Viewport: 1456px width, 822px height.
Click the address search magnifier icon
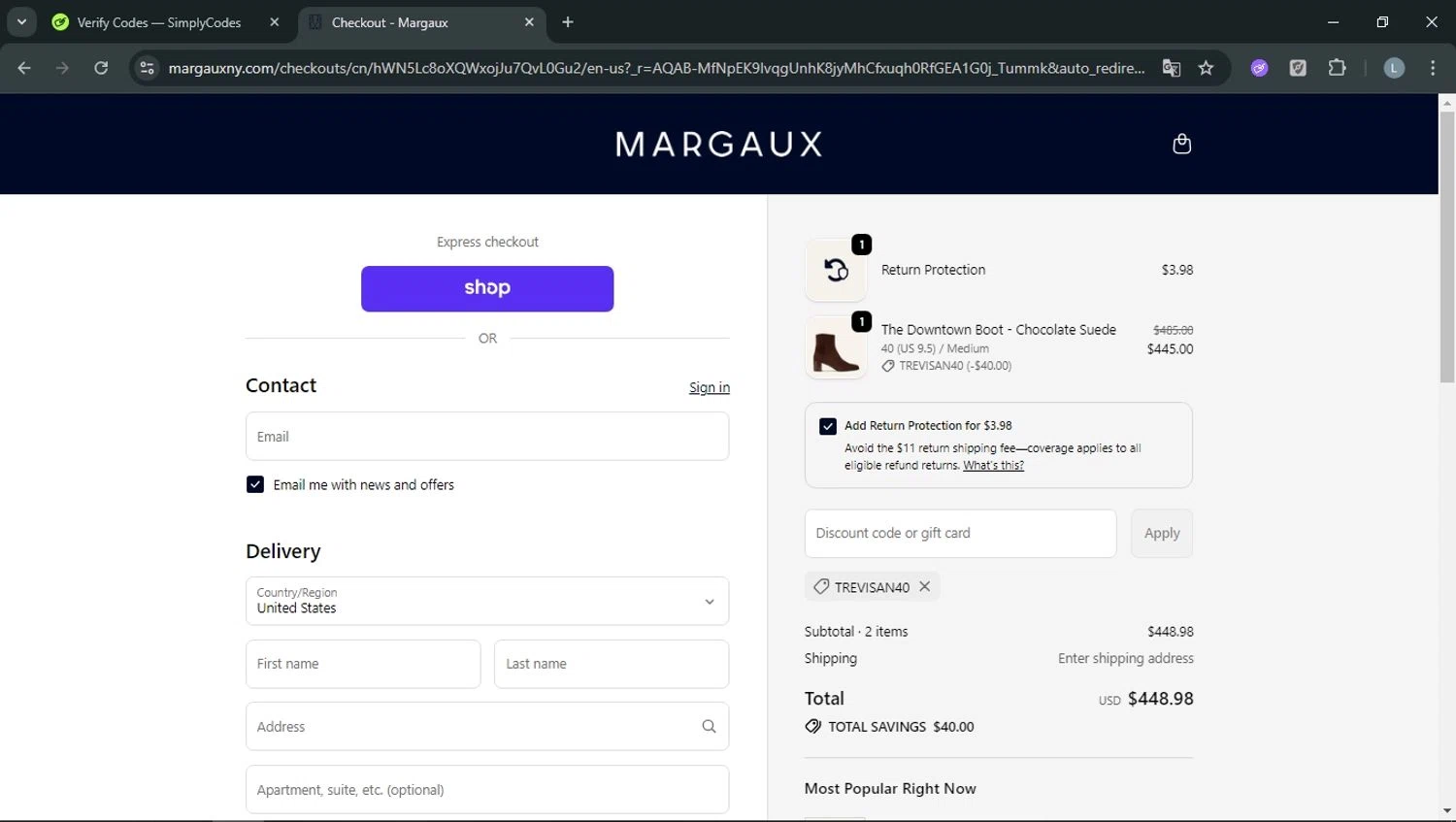tap(709, 726)
